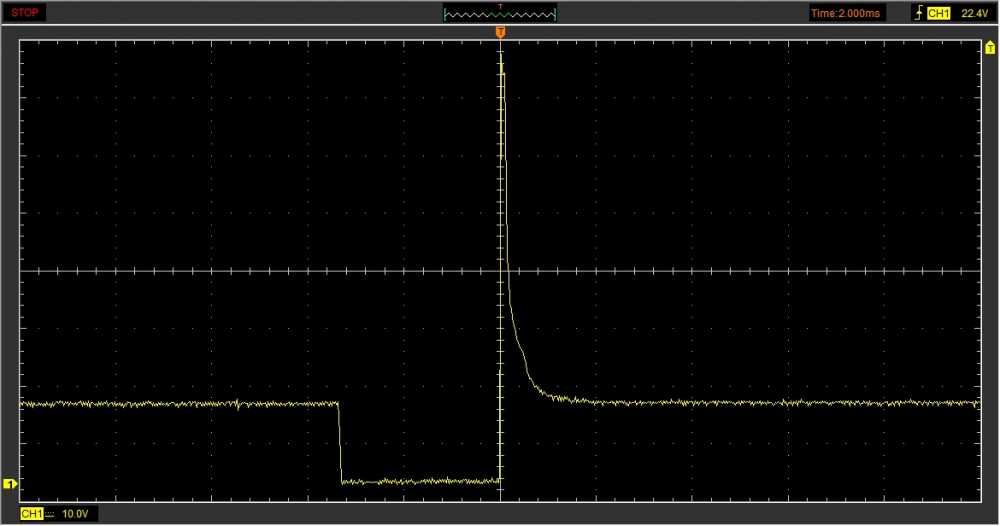Click the low flat segment of the waveform

[420, 482]
